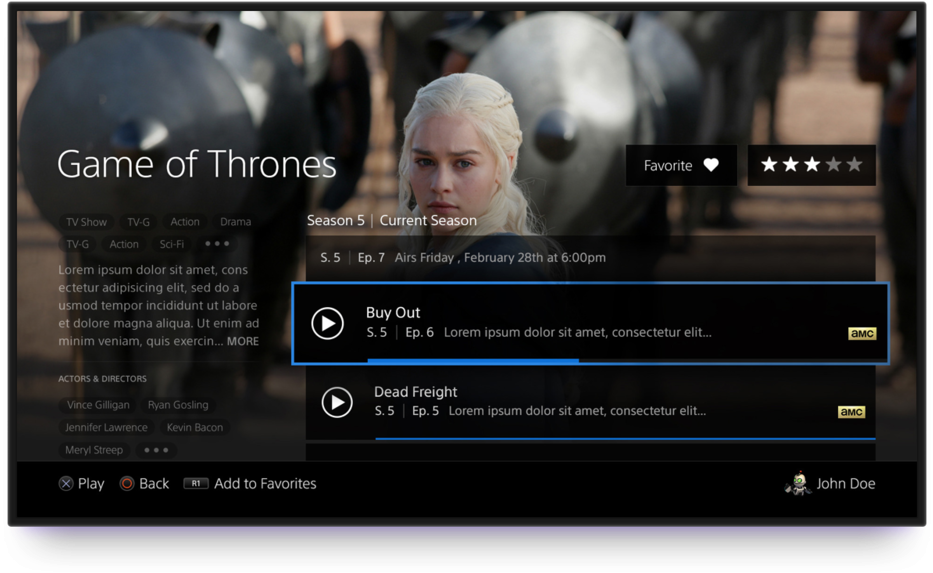
Task: Select the TV-G tag in second tag row
Action: pyautogui.click(x=77, y=244)
